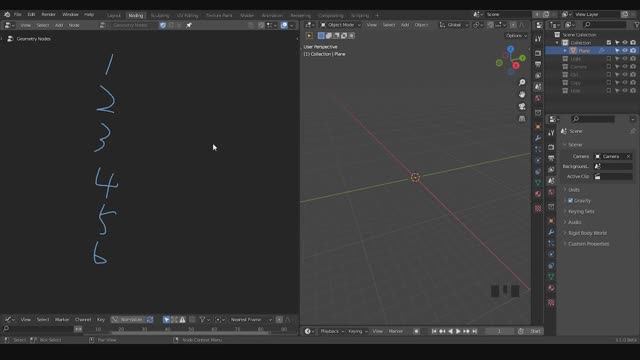Open node editor View menu
Image resolution: width=640 pixels, height=360 pixels.
tap(25, 25)
